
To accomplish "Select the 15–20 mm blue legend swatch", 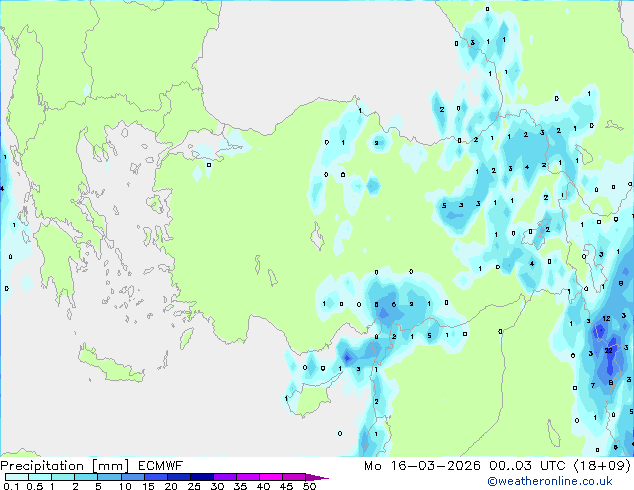I will click(x=156, y=477).
